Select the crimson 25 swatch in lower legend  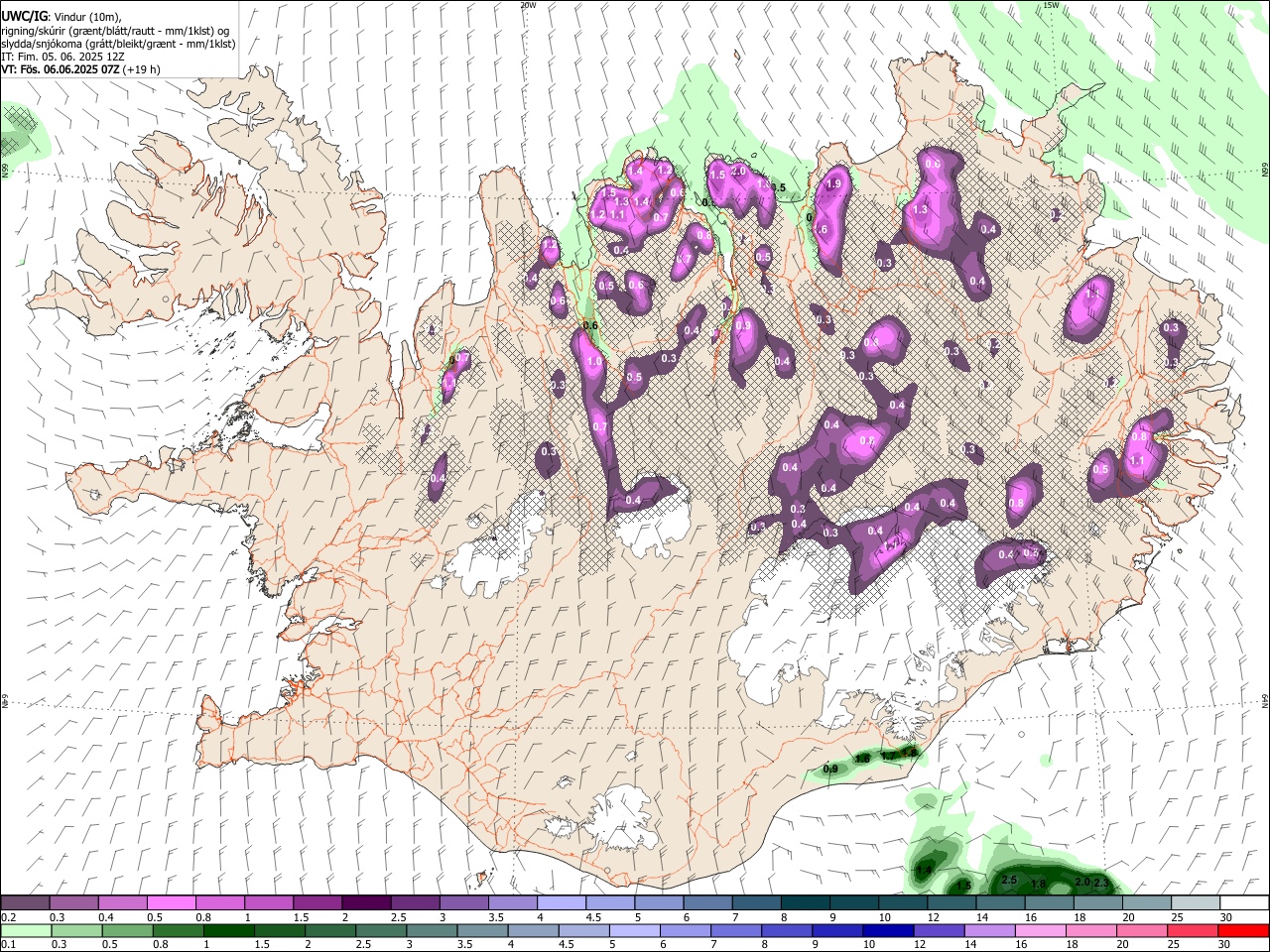1192,930
